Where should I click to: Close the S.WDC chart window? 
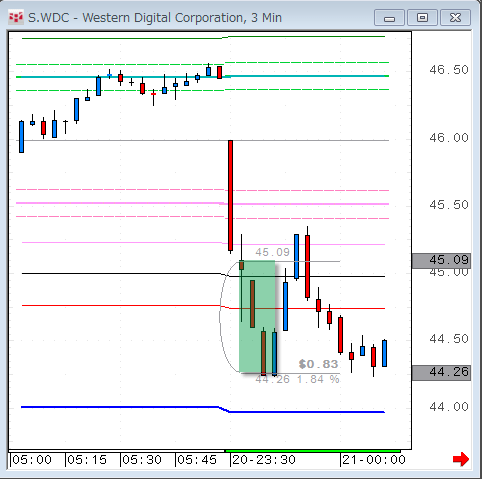pyautogui.click(x=455, y=18)
